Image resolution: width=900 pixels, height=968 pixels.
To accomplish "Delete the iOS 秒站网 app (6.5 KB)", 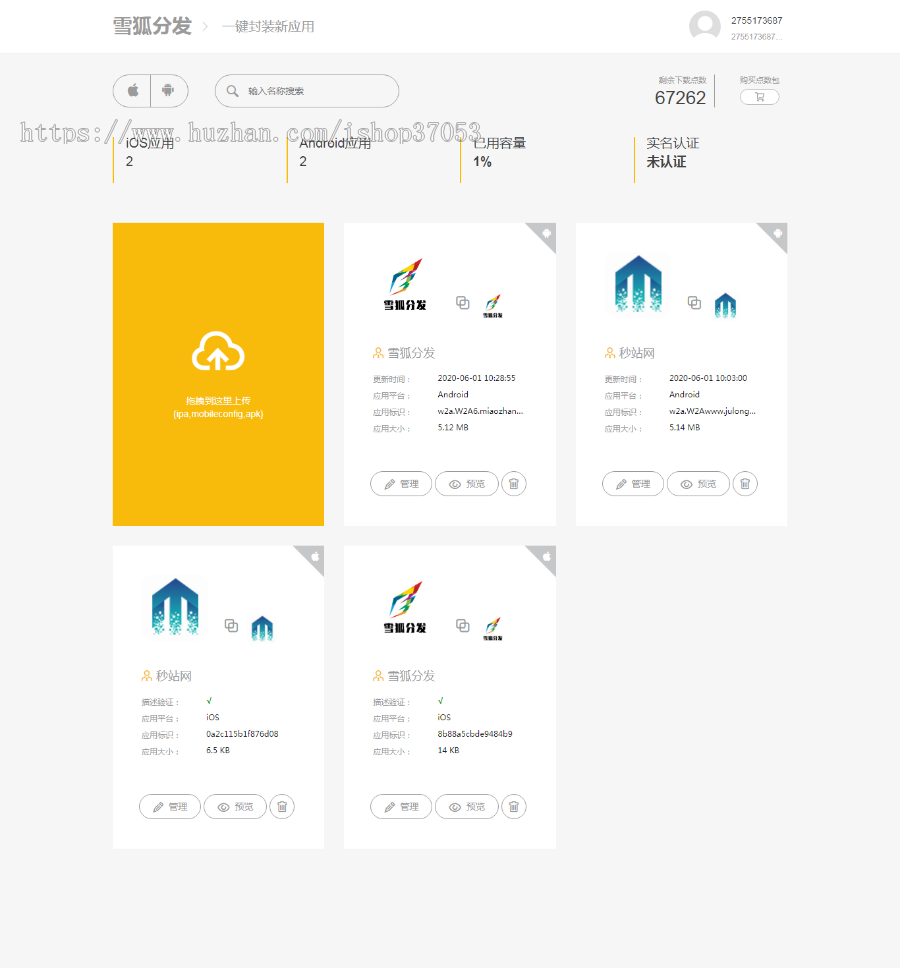I will tap(282, 807).
